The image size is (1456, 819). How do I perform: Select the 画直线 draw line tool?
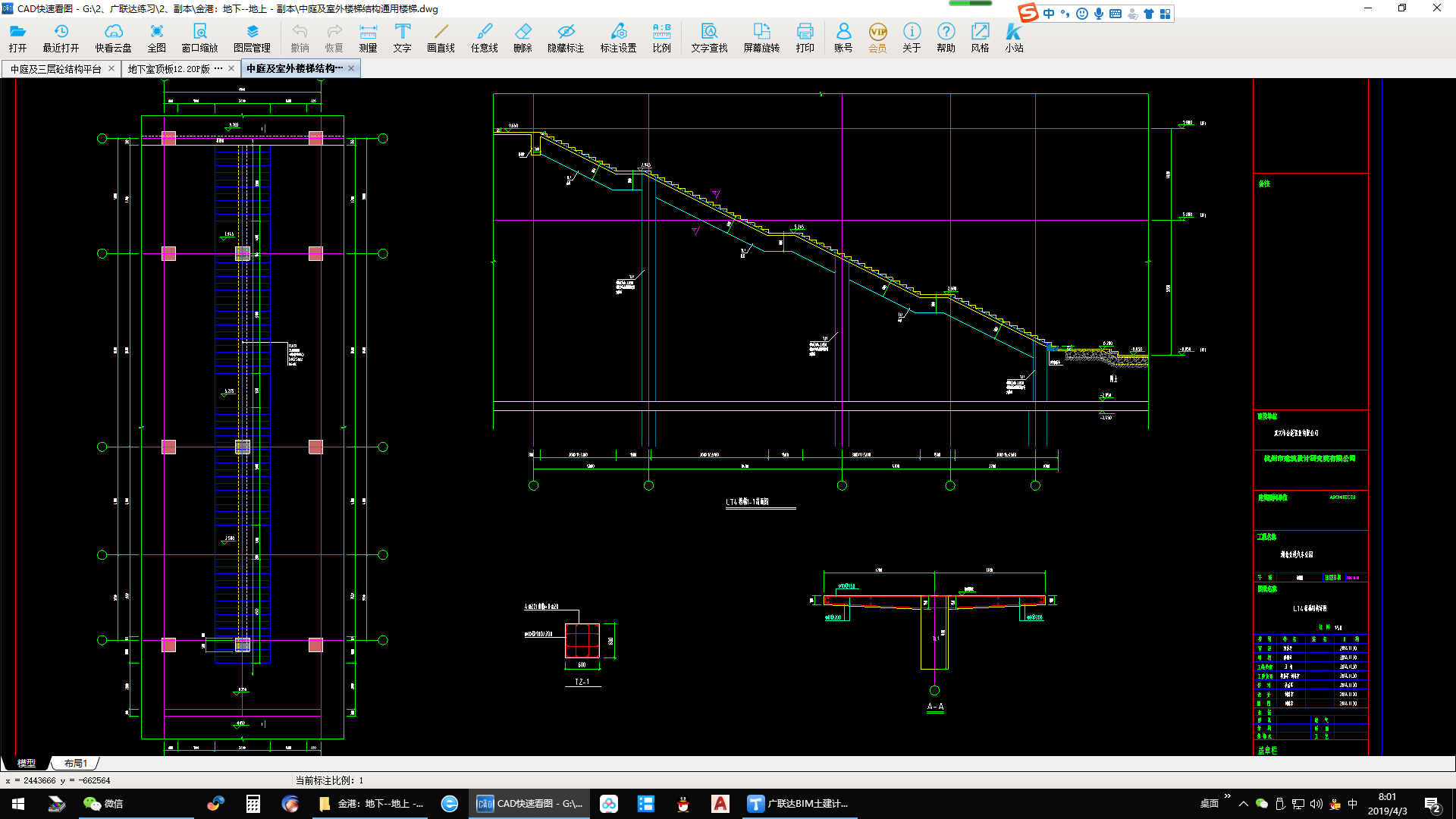441,37
